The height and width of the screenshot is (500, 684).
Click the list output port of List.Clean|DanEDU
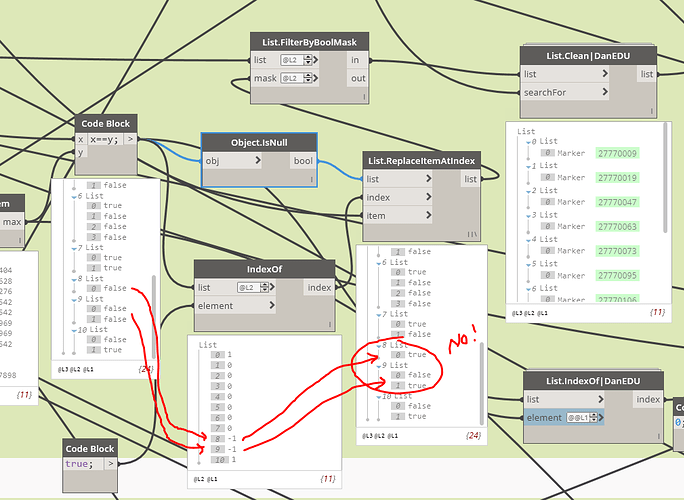(646, 74)
